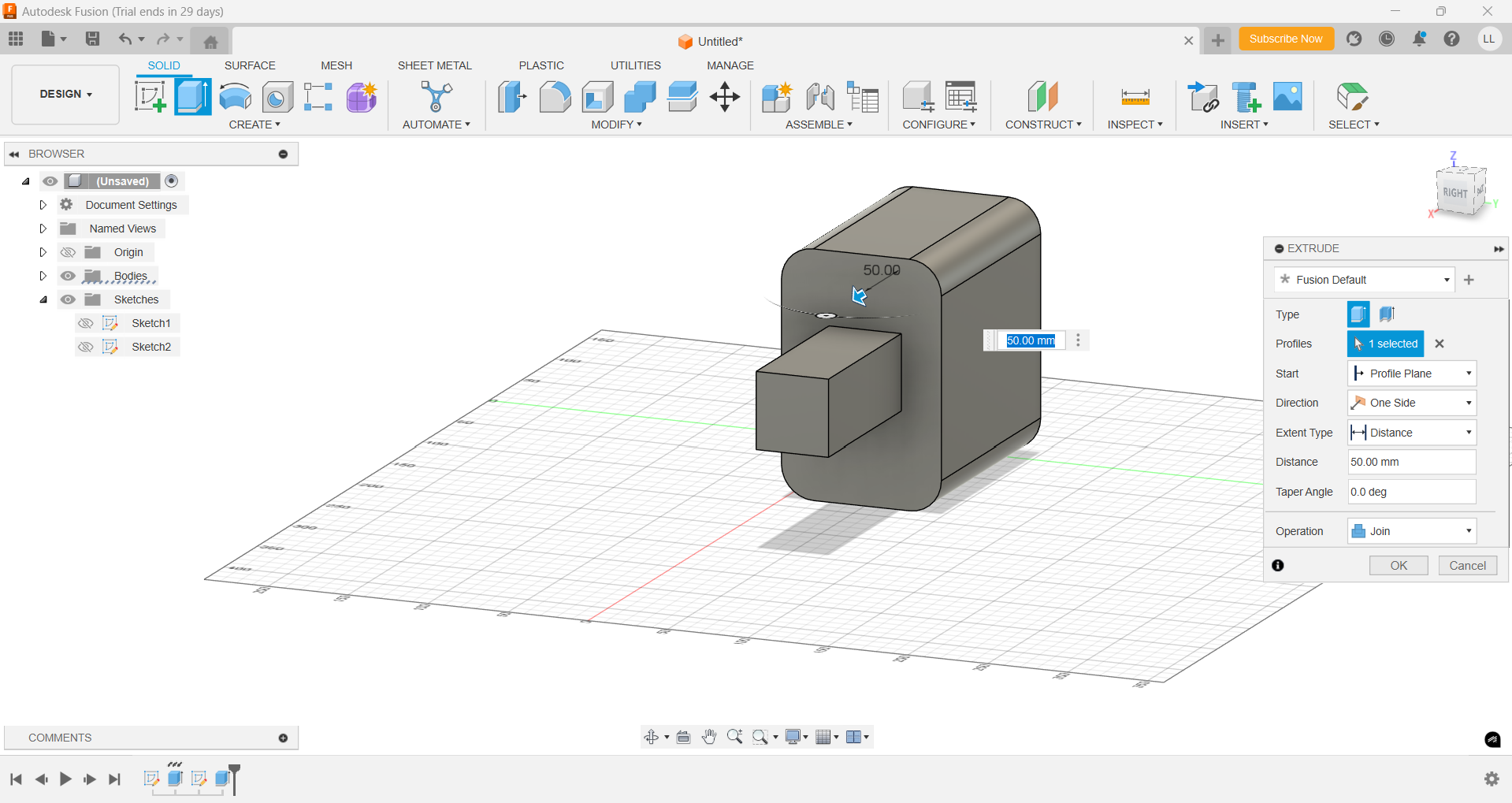Image resolution: width=1512 pixels, height=803 pixels.
Task: Click the Rectangular Pattern tool icon
Action: 318,97
